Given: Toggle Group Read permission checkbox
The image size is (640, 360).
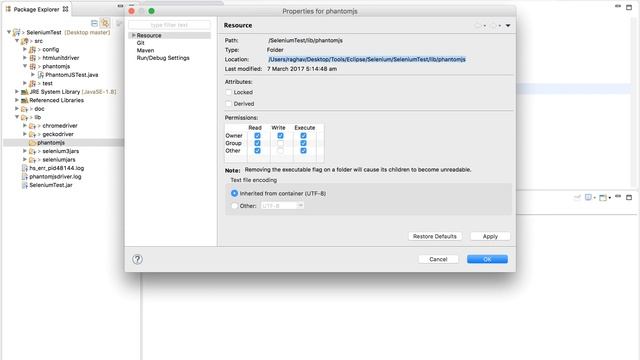Looking at the screenshot, I should (x=257, y=143).
